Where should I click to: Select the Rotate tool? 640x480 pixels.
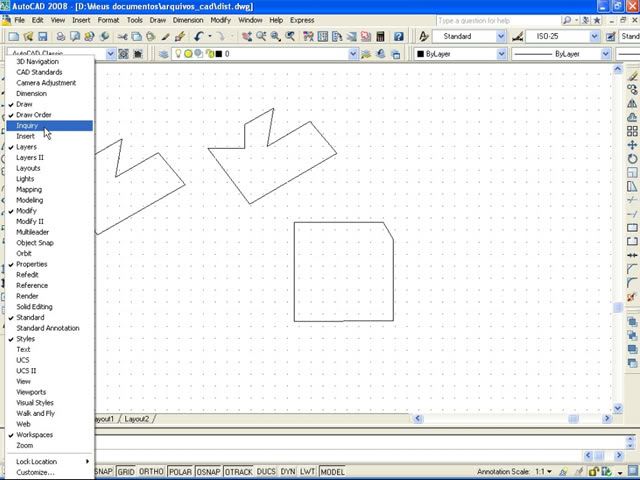tap(632, 159)
